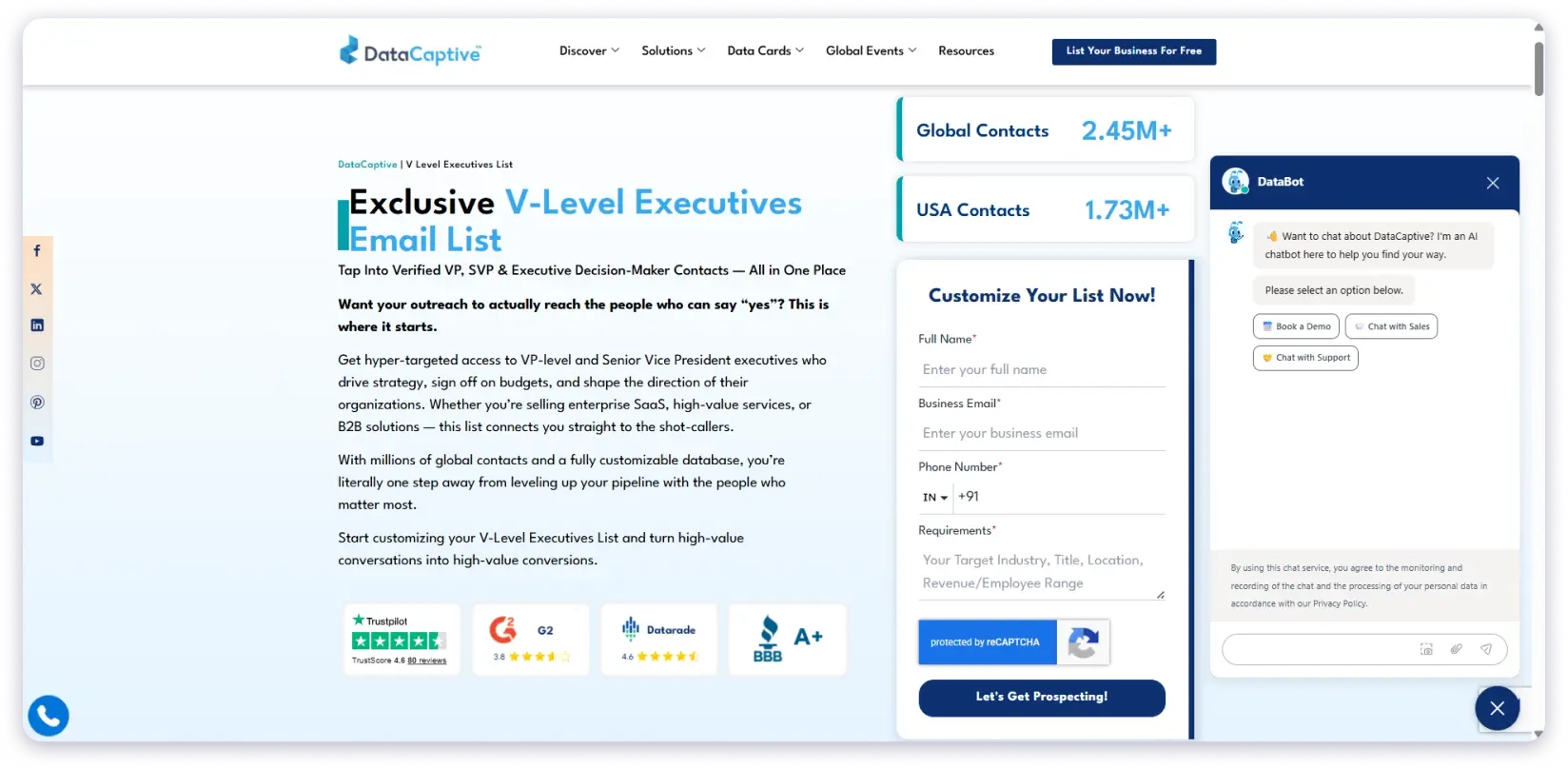Open the Datarade rating badge
The image size is (1568, 769).
[x=658, y=640]
